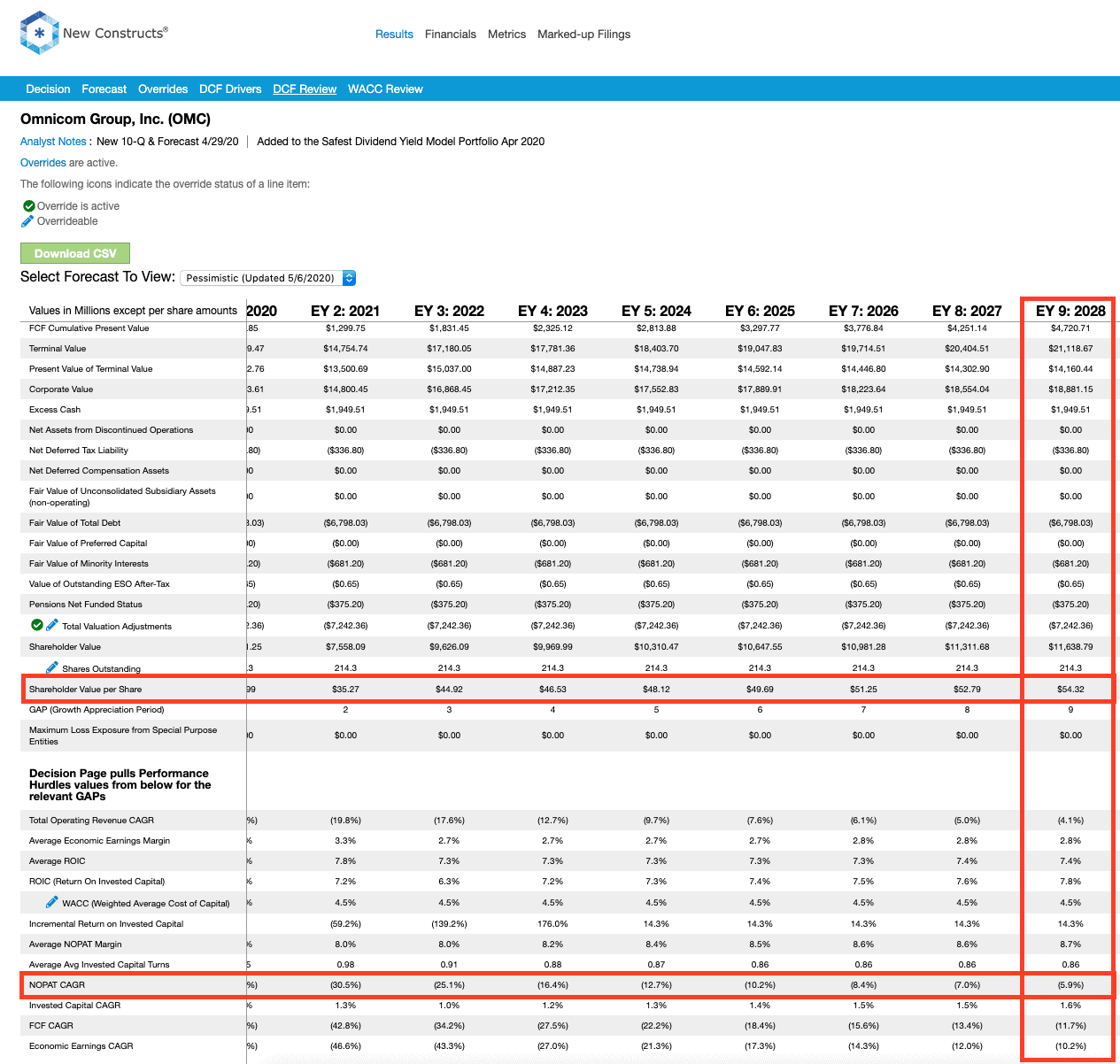Open the Analyst Notes link
The height and width of the screenshot is (1064, 1120).
pyautogui.click(x=53, y=142)
